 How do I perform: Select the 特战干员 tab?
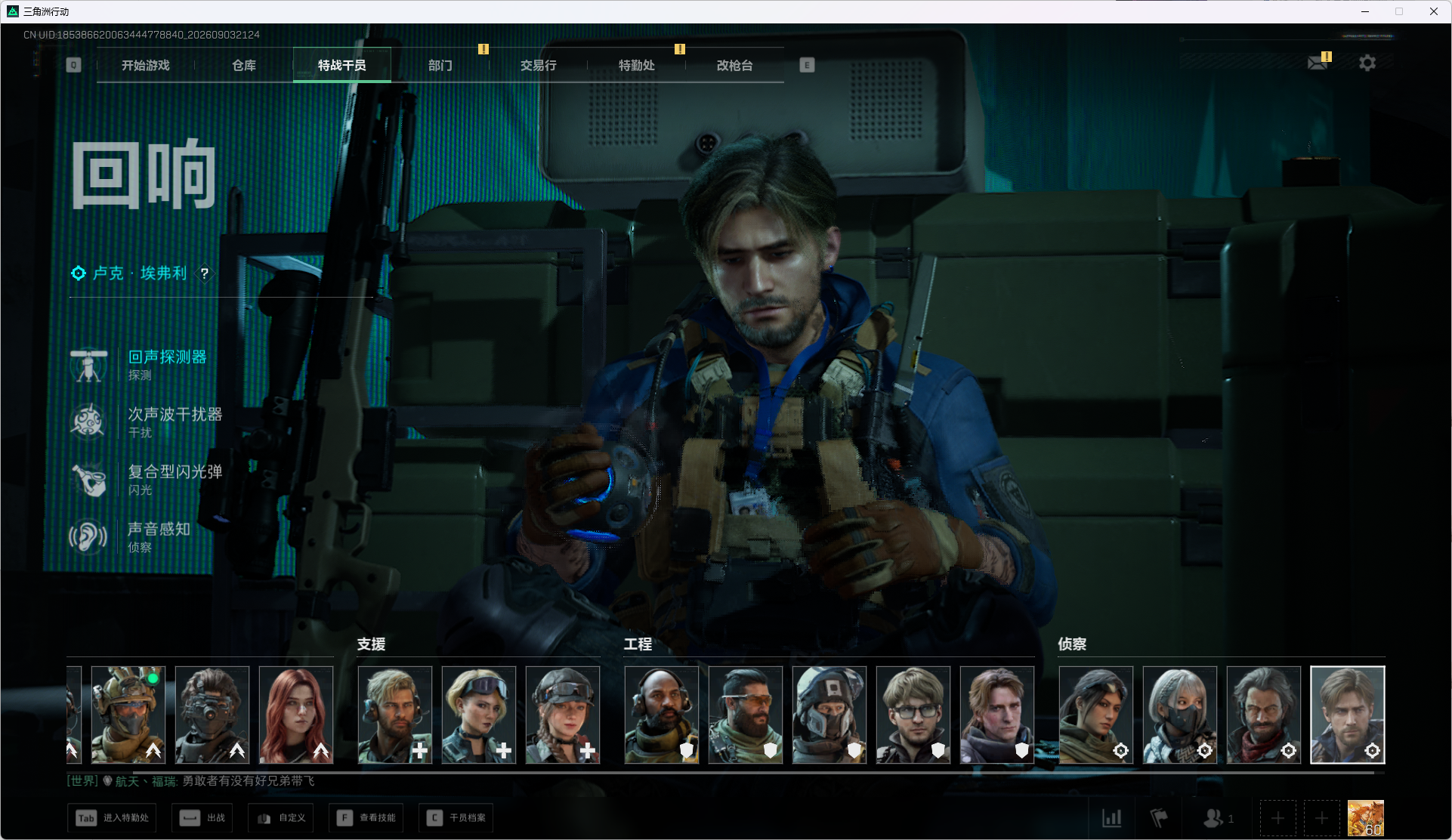342,66
